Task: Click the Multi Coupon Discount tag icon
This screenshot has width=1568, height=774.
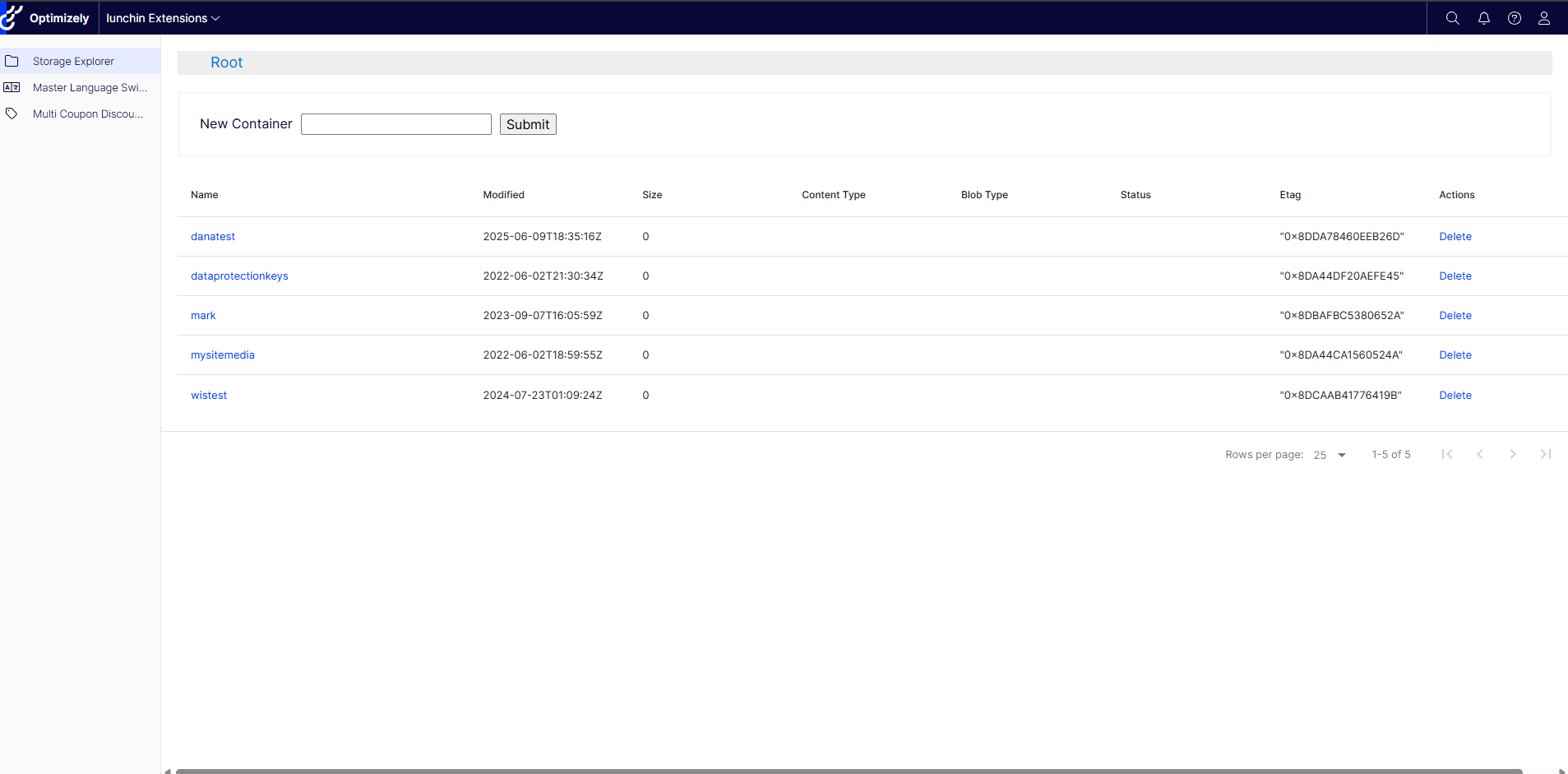Action: coord(12,114)
